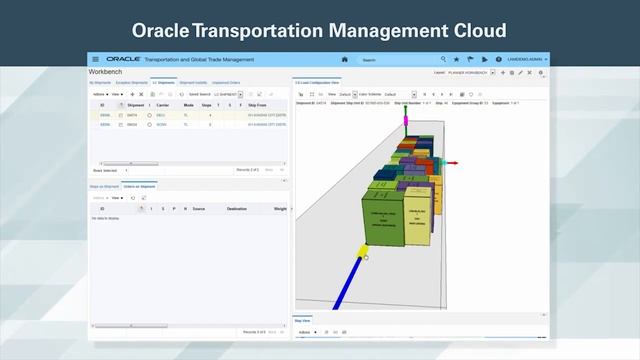The image size is (640, 360).
Task: Open the ID link in second shipment row
Action: pyautogui.click(x=105, y=125)
